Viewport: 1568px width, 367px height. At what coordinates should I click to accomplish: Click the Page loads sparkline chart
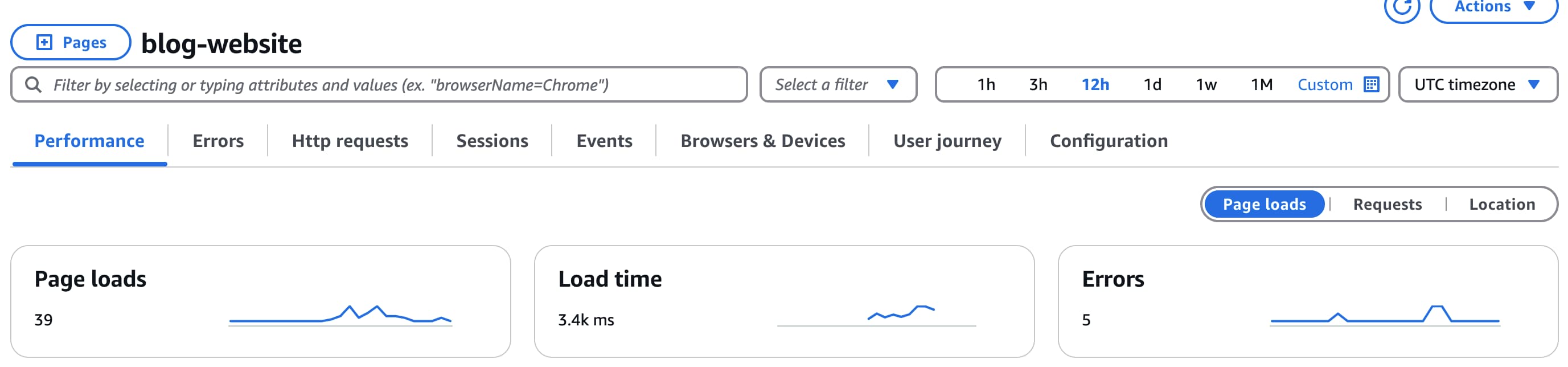coord(340,315)
